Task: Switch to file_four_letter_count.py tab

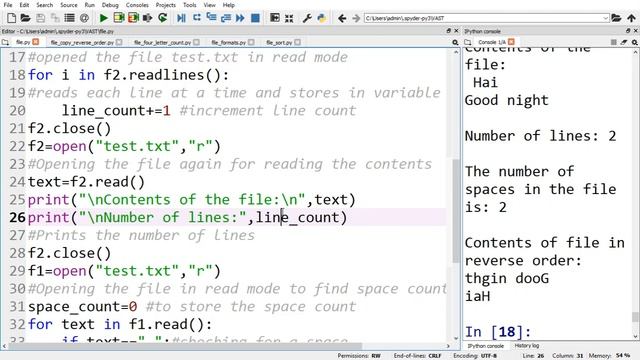Action: tap(162, 42)
